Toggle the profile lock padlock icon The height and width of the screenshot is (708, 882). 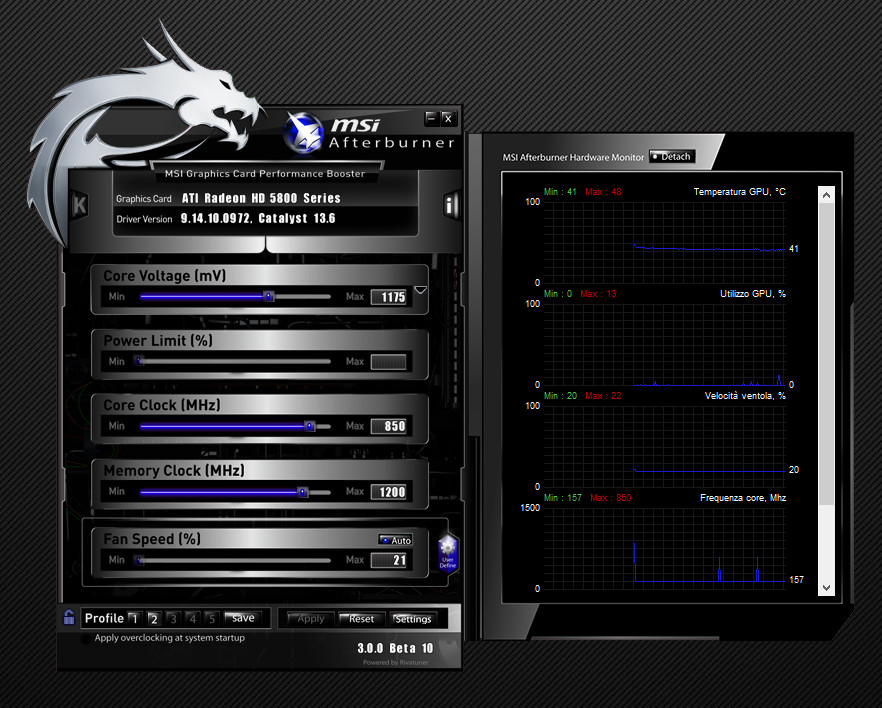pos(69,617)
